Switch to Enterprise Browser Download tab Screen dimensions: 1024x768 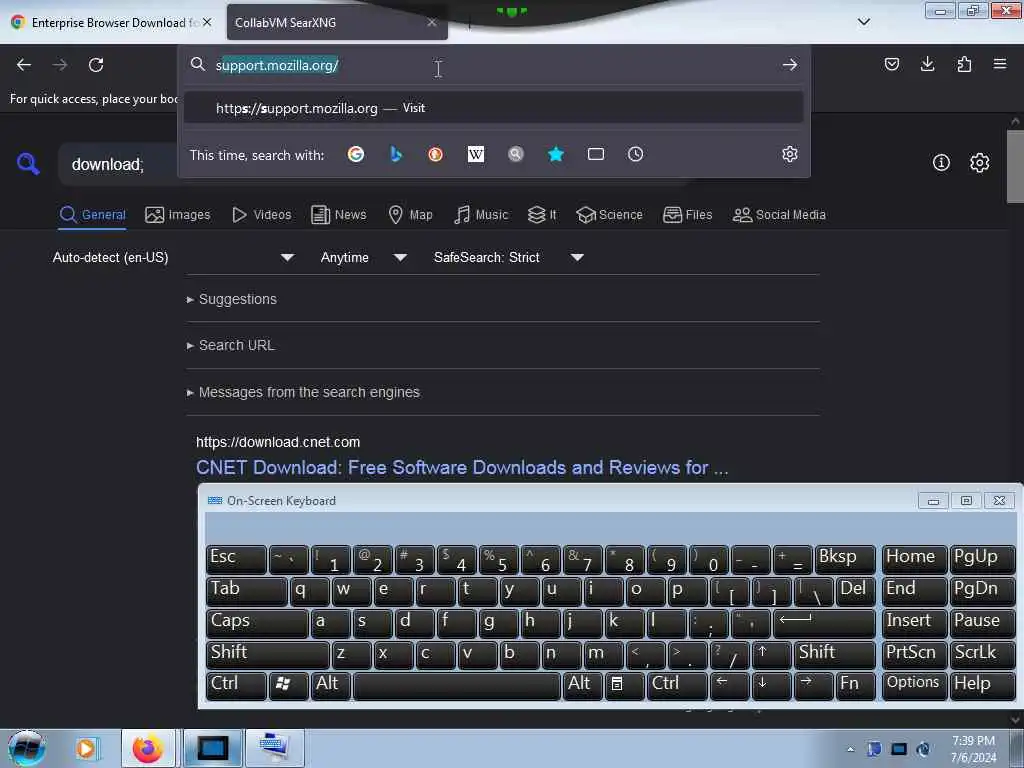[x=112, y=22]
